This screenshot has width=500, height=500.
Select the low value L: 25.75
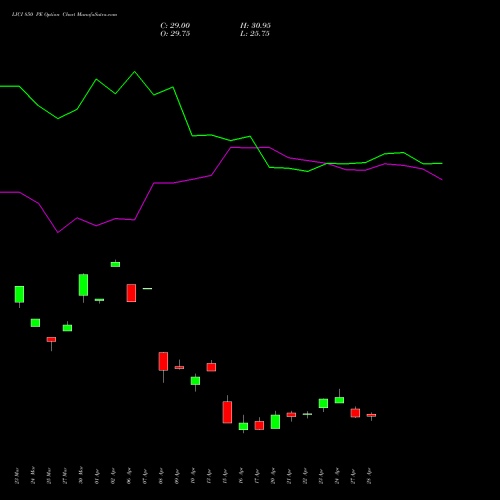point(255,34)
